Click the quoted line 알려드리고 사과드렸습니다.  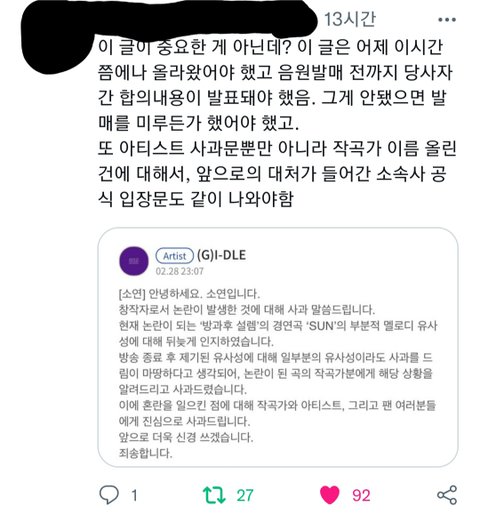pos(183,389)
